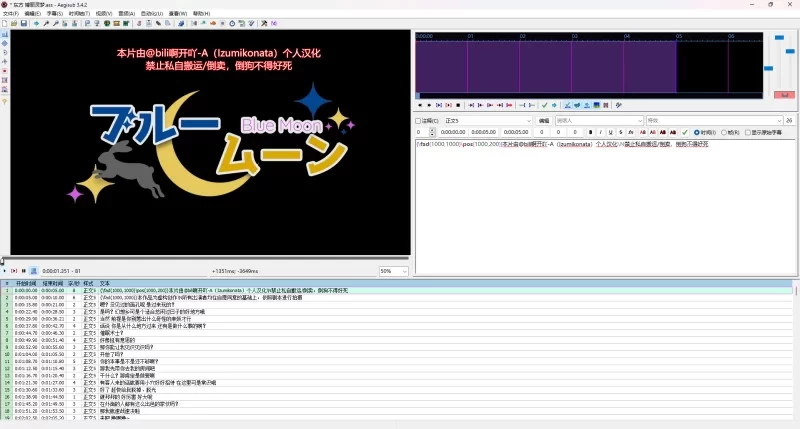Viewport: 800px width, 429px height.
Task: Go to audio selection arrow icon
Action: 554,105
